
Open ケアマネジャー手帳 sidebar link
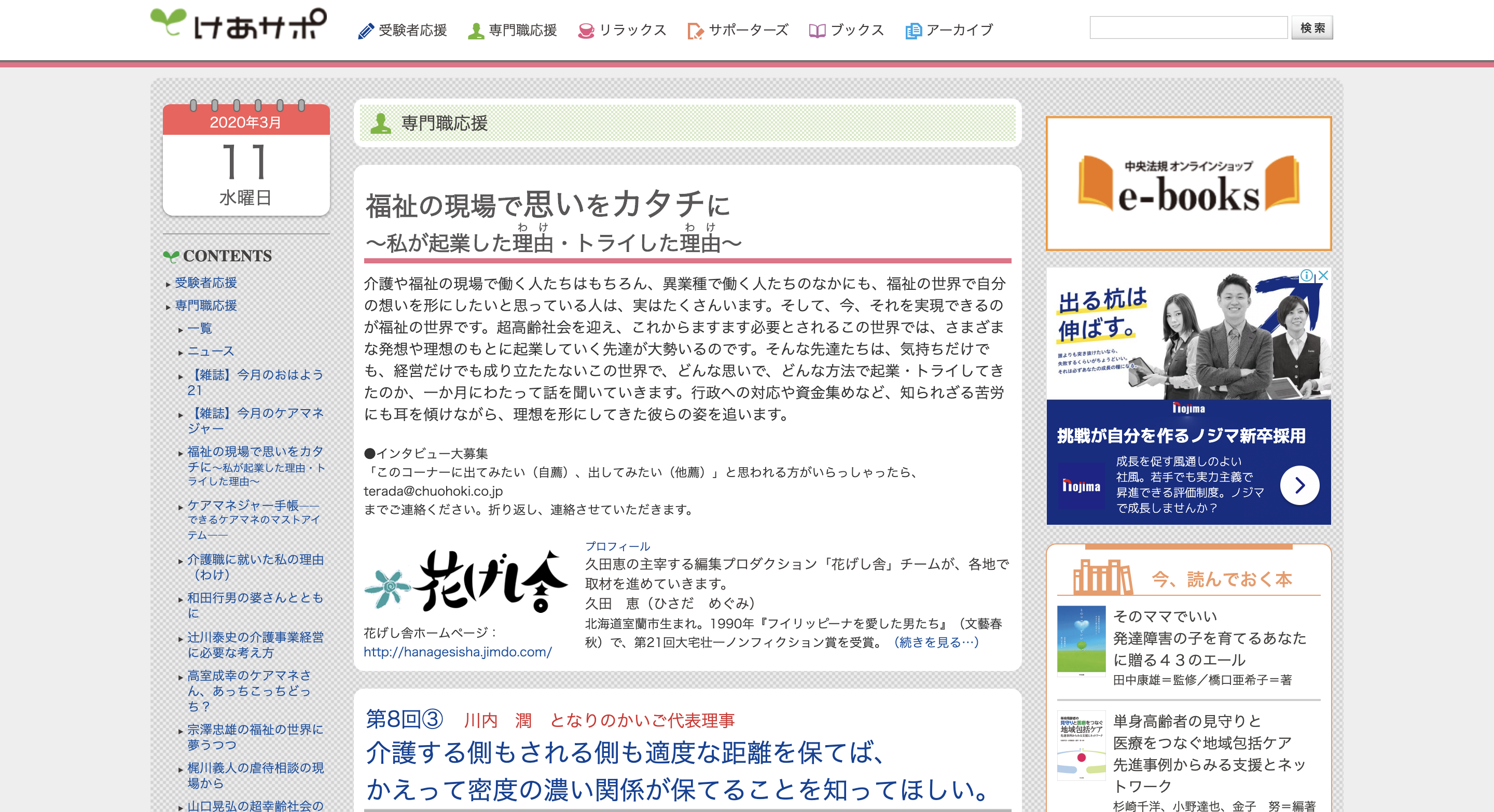coord(254,520)
